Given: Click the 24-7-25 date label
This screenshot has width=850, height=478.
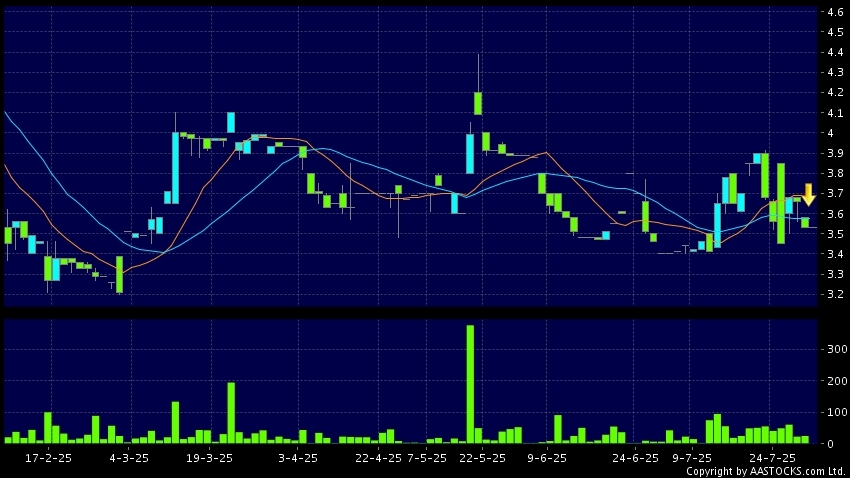Looking at the screenshot, I should [772, 458].
